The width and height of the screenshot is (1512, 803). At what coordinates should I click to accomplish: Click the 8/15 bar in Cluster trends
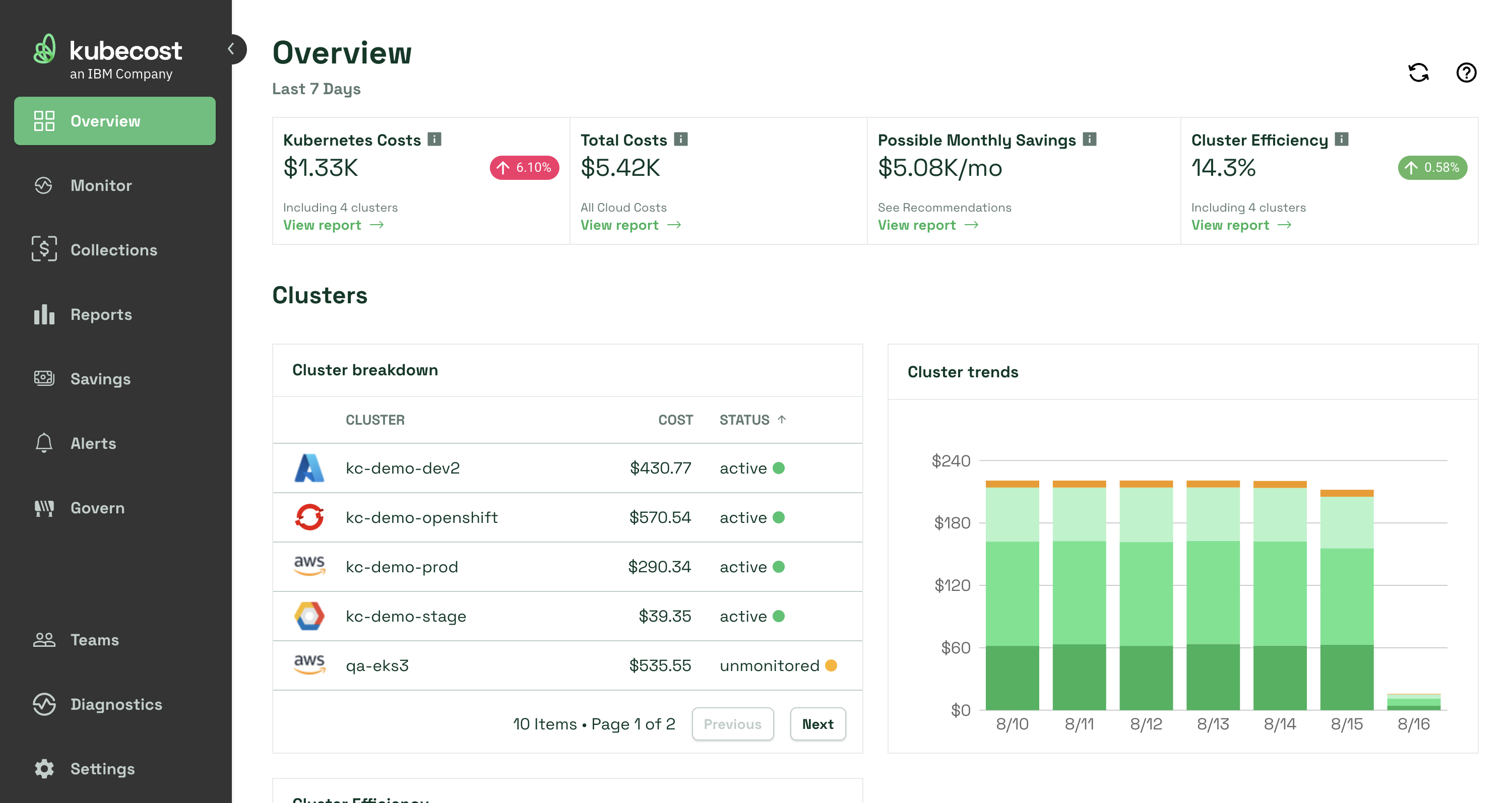click(1347, 598)
